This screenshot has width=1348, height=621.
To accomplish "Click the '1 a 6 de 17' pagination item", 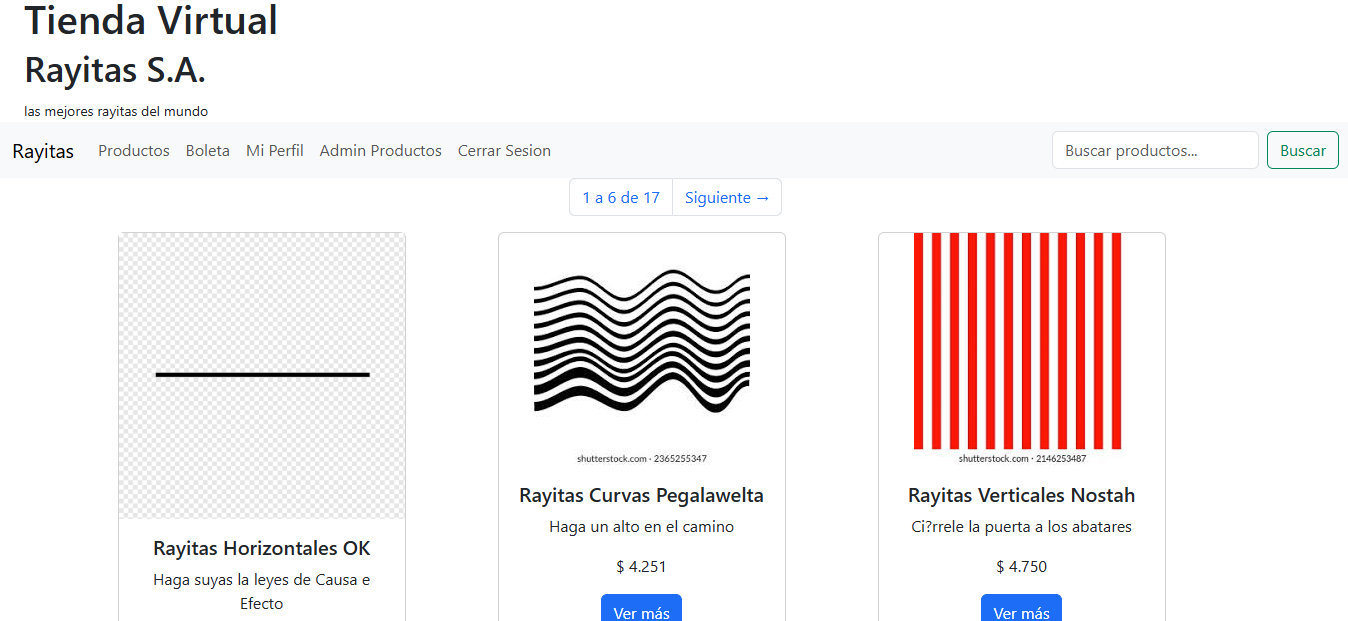I will coord(621,197).
